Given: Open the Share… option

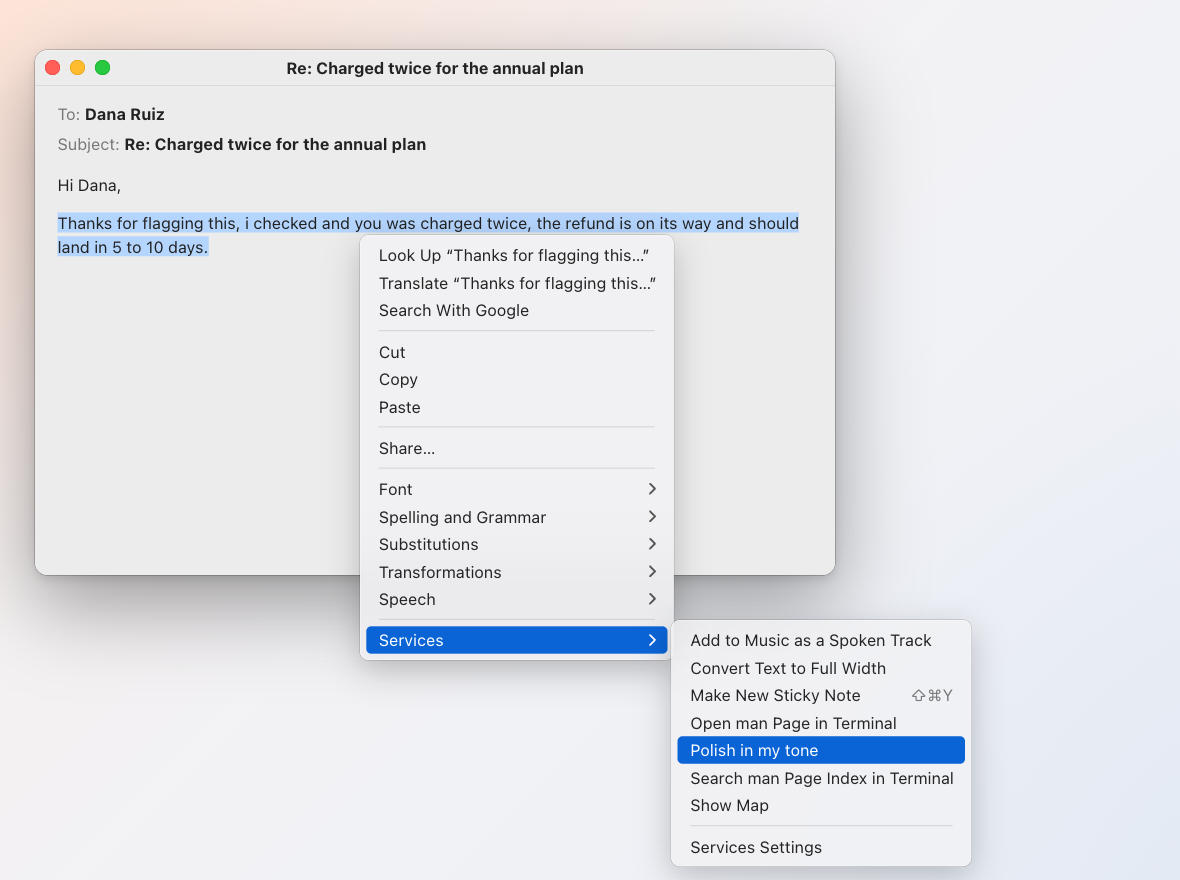Looking at the screenshot, I should coord(516,449).
